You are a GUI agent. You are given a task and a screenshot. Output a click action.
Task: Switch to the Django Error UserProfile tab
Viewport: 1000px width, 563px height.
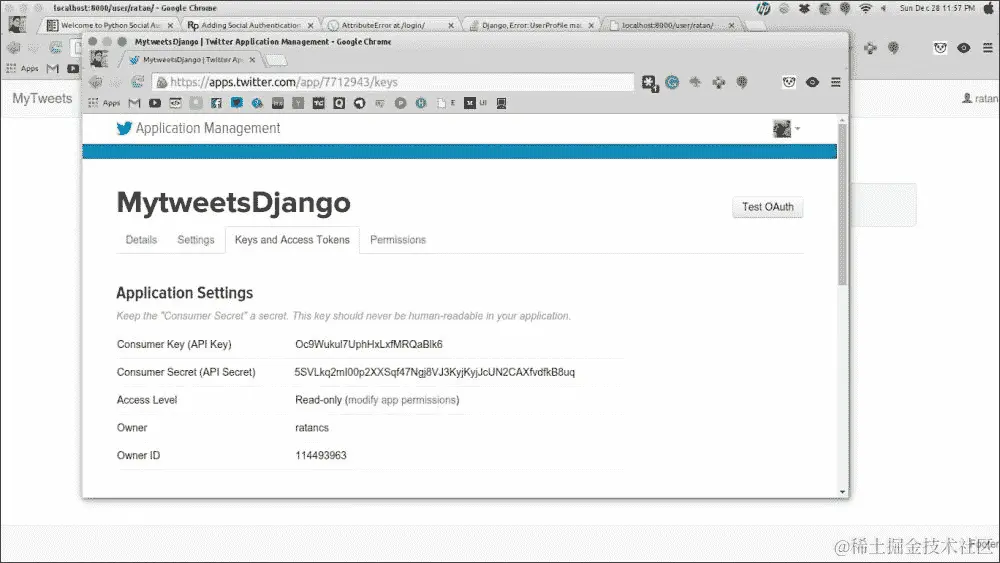[x=531, y=26]
